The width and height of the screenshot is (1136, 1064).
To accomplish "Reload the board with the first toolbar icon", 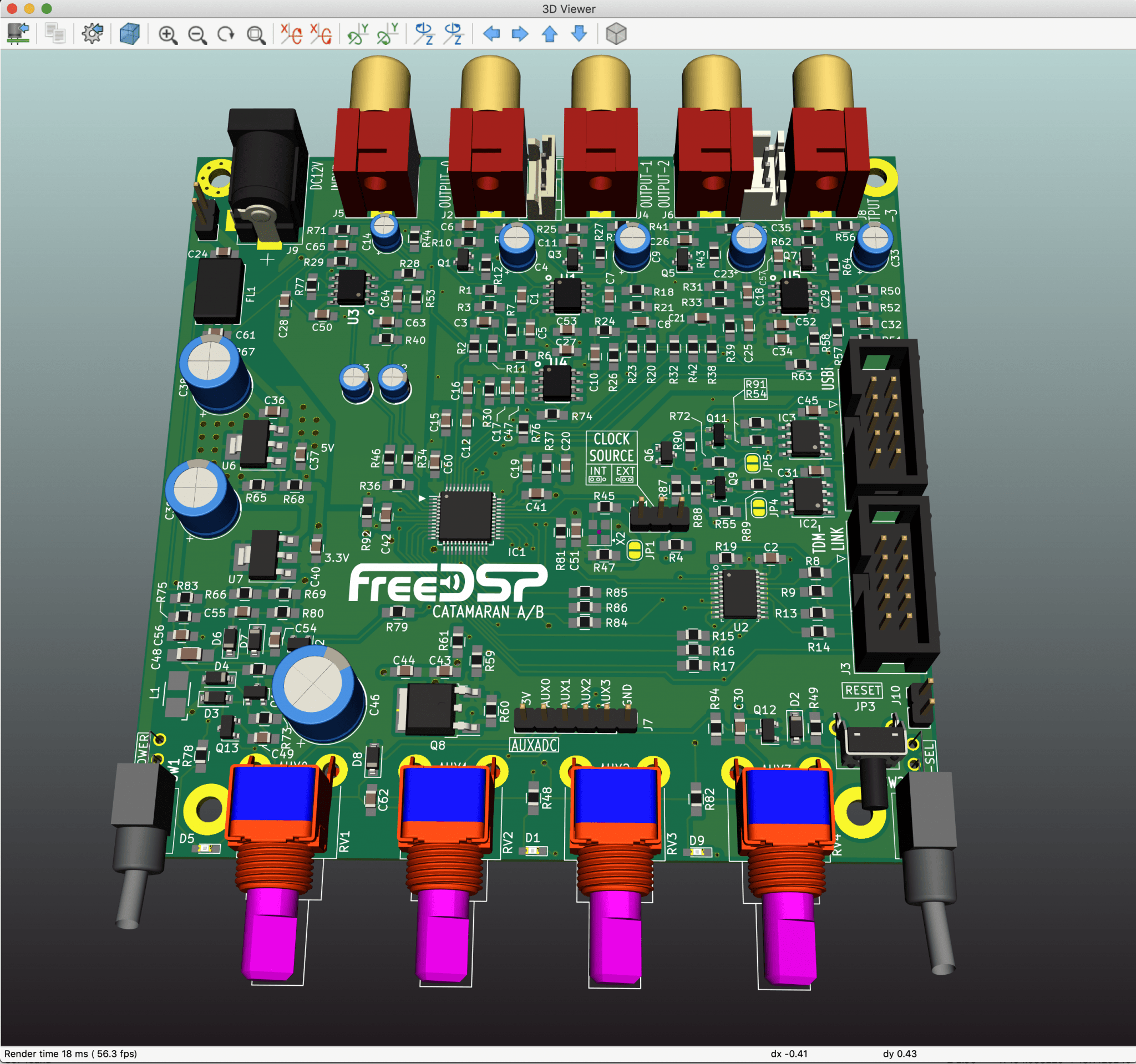I will pos(18,34).
